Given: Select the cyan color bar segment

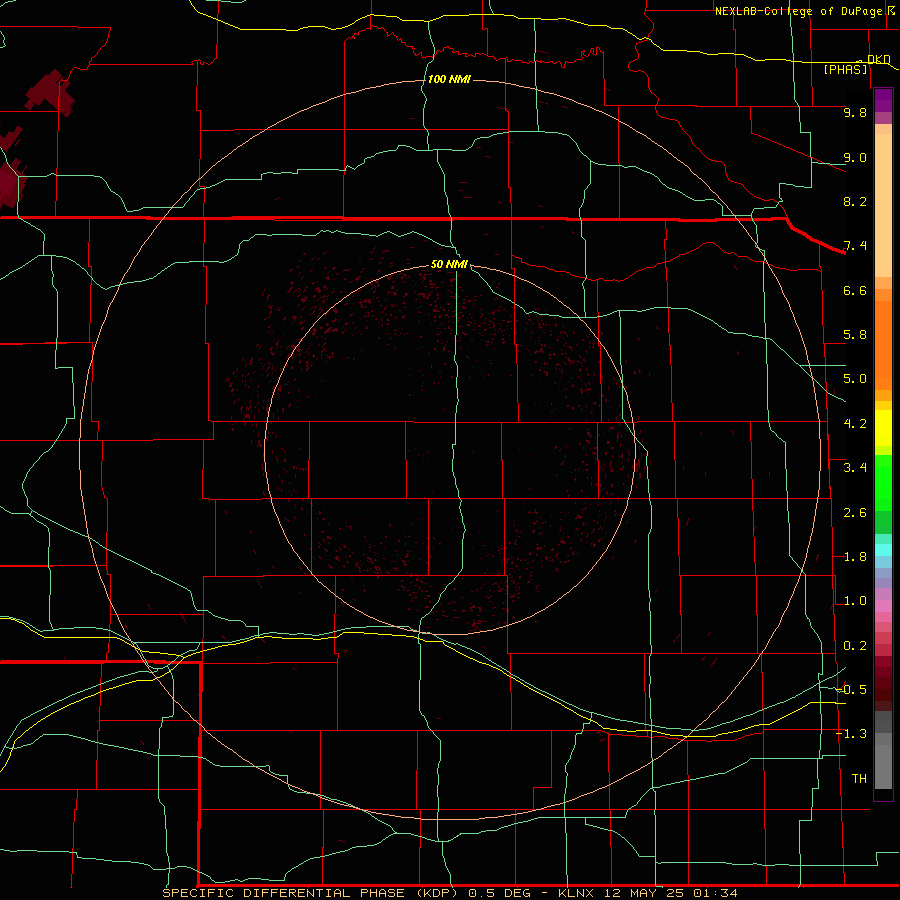Looking at the screenshot, I should [x=883, y=550].
